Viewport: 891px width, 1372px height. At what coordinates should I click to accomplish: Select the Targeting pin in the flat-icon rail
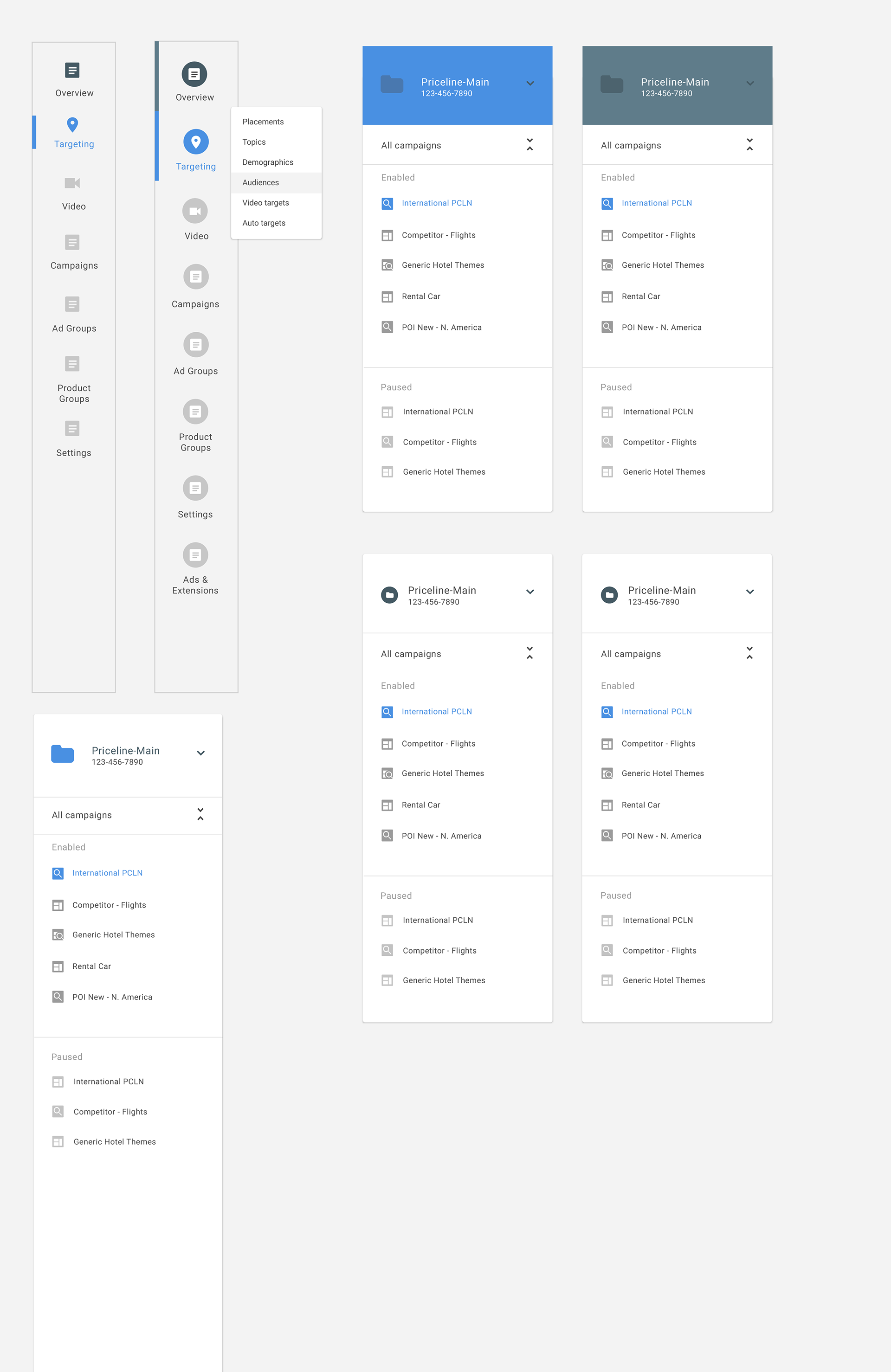73,124
